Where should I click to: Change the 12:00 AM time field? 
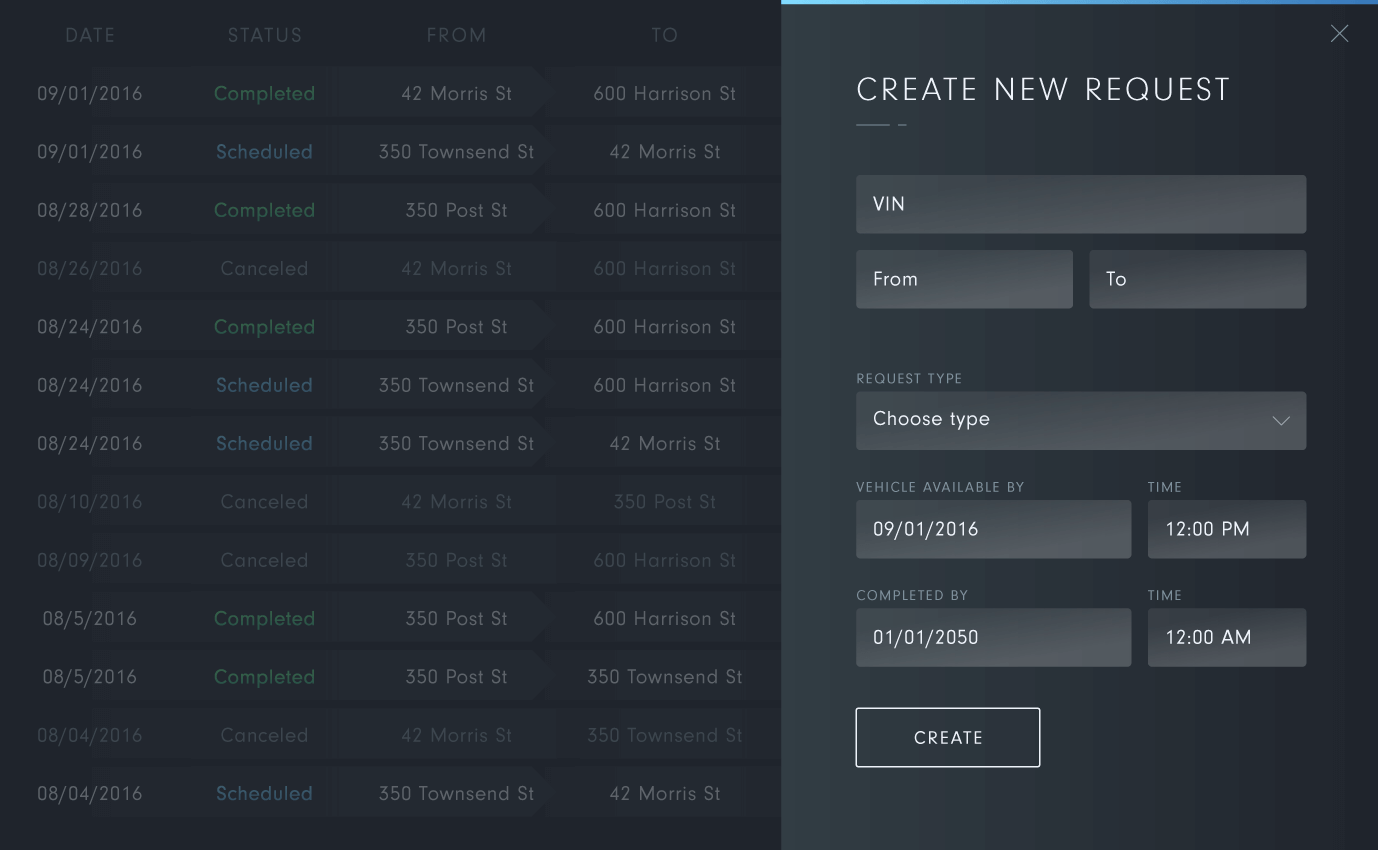tap(1227, 637)
